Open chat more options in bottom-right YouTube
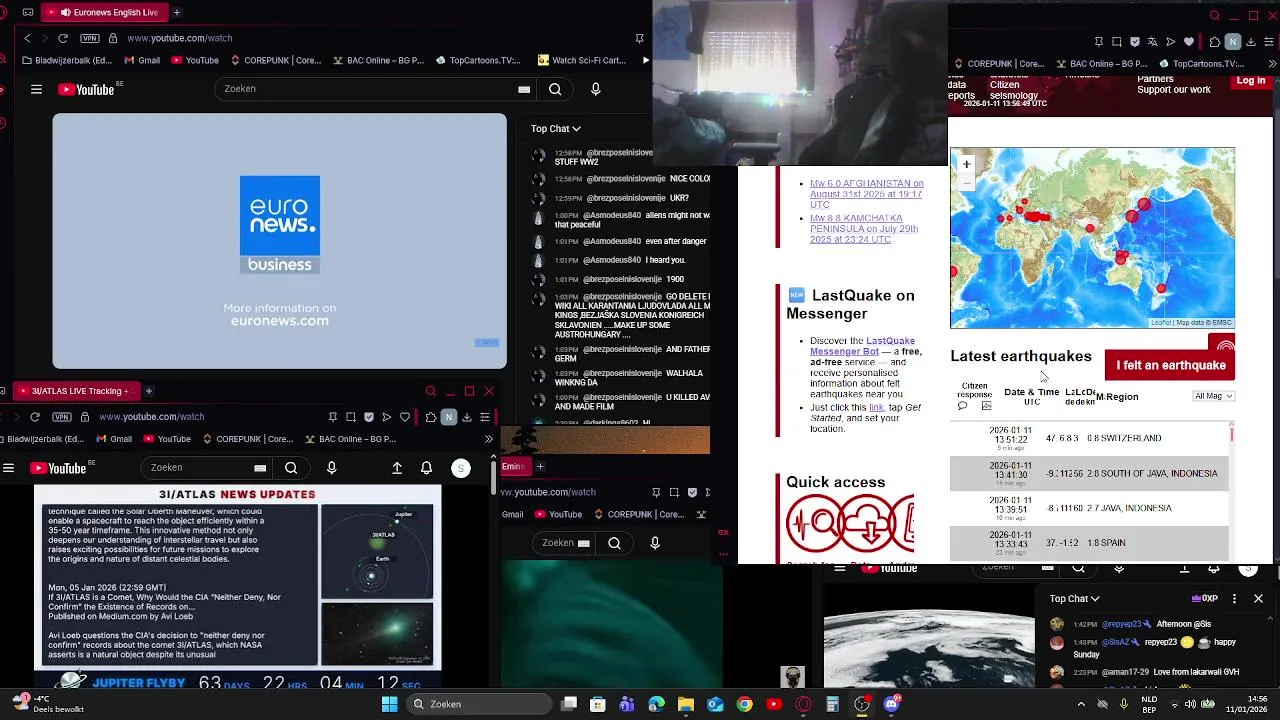The width and height of the screenshot is (1280, 720). click(x=1234, y=598)
